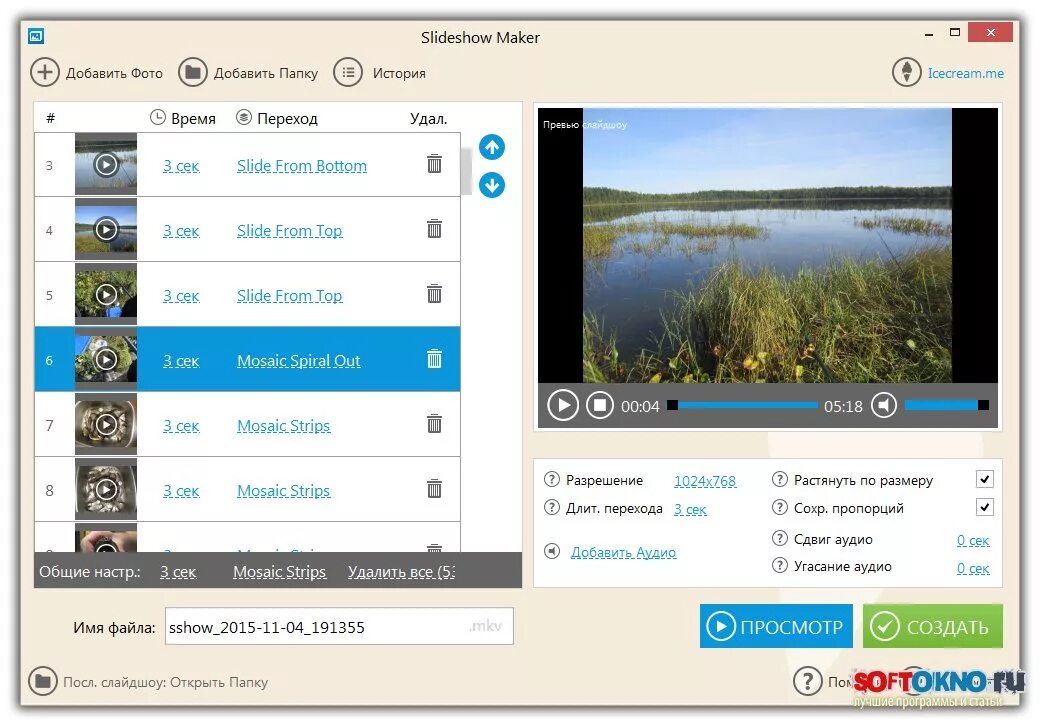Click help icon next to Разрешение
Screen dimensions: 1040x726
[552, 479]
